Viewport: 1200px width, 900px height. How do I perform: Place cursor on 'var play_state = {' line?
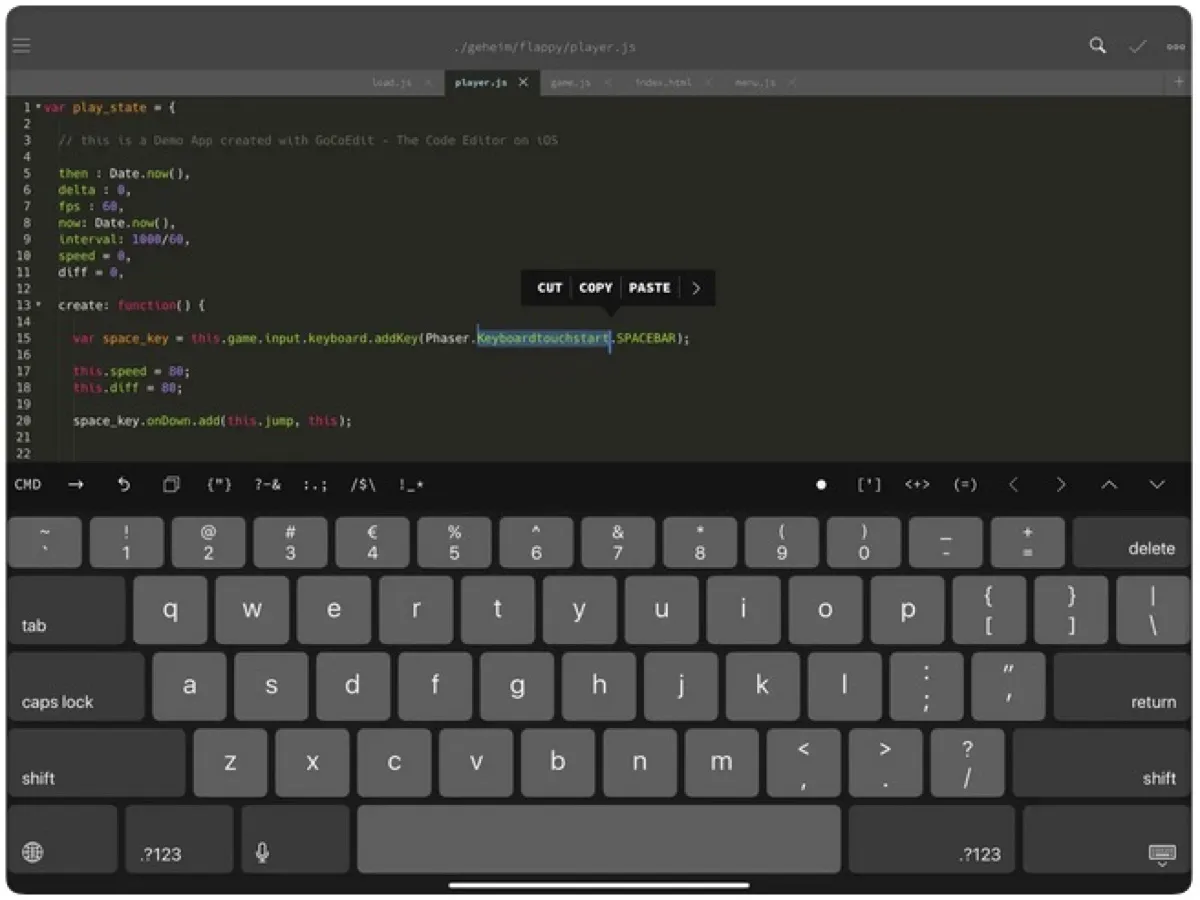click(110, 107)
